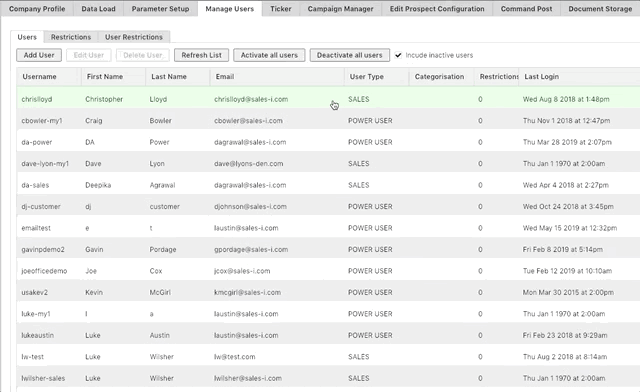The image size is (640, 392).
Task: Click last name Pordage
Action: pyautogui.click(x=163, y=249)
